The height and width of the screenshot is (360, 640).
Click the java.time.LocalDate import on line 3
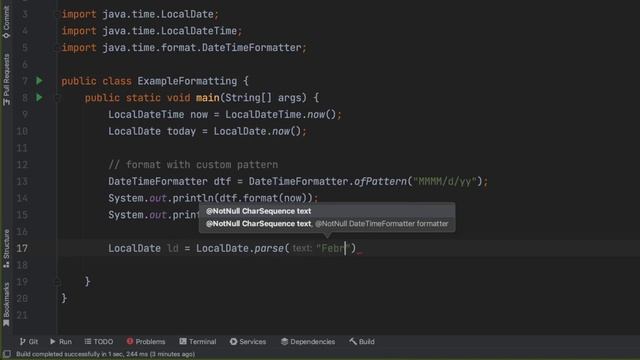pyautogui.click(x=158, y=14)
